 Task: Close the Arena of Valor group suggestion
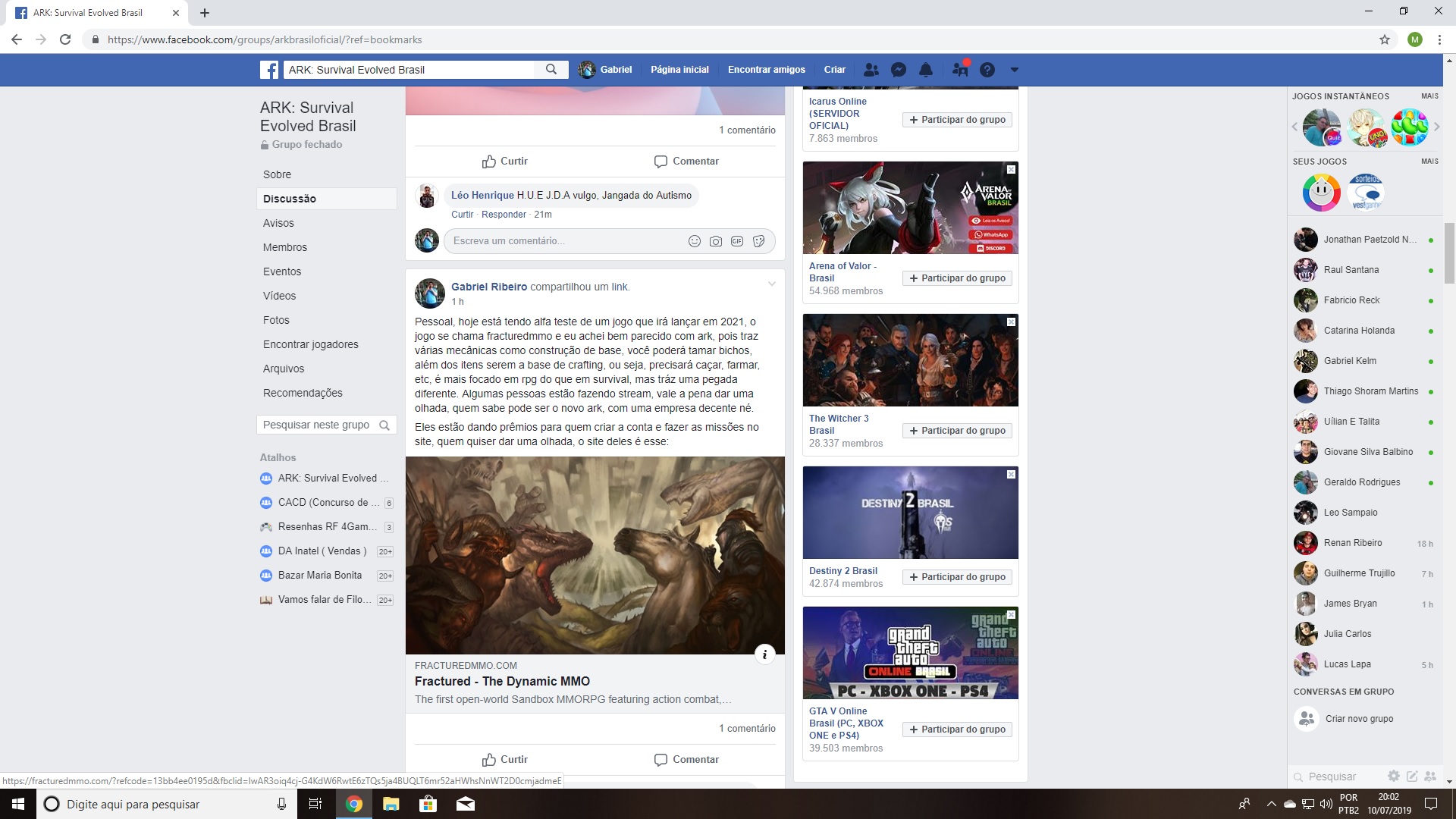point(1011,169)
